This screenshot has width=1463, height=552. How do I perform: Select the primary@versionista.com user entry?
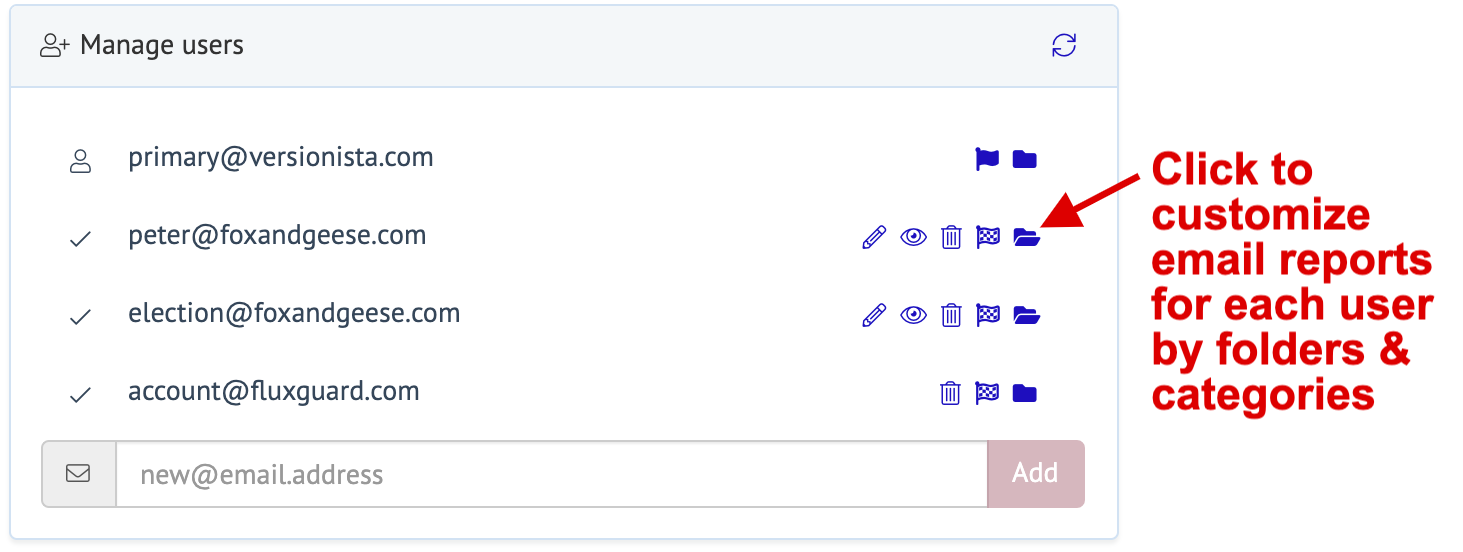point(280,158)
